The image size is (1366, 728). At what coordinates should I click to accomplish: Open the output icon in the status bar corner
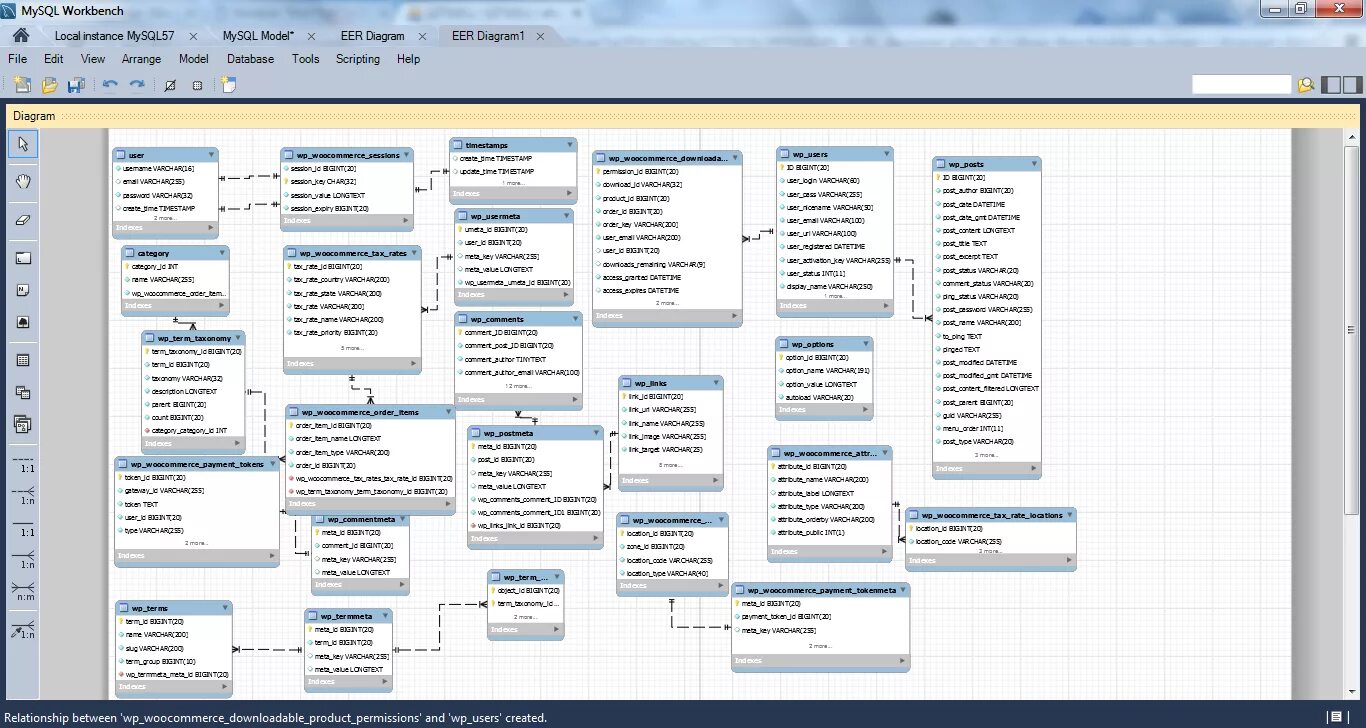[1335, 716]
